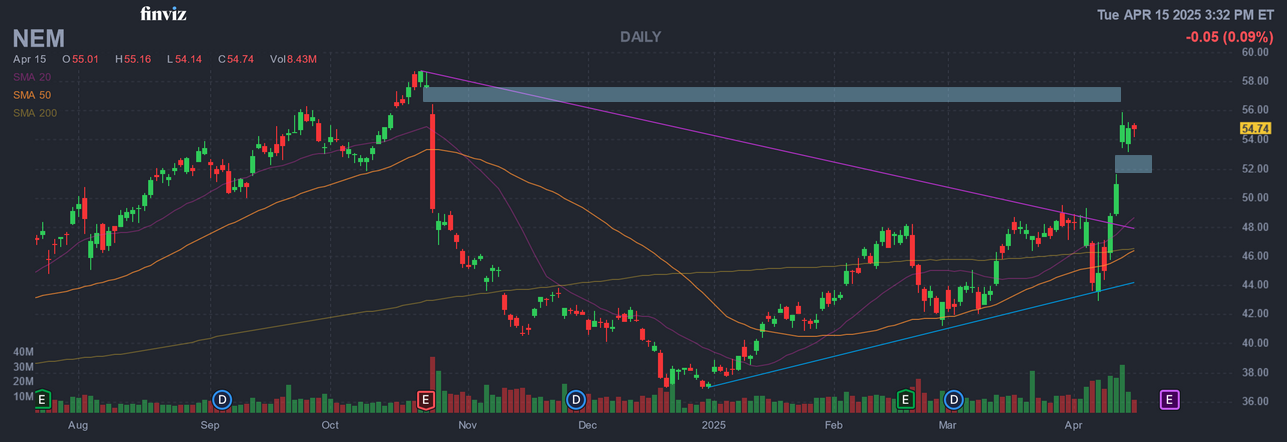The image size is (1287, 442).
Task: Click the 52.00 price axis label
Action: [x=1256, y=168]
